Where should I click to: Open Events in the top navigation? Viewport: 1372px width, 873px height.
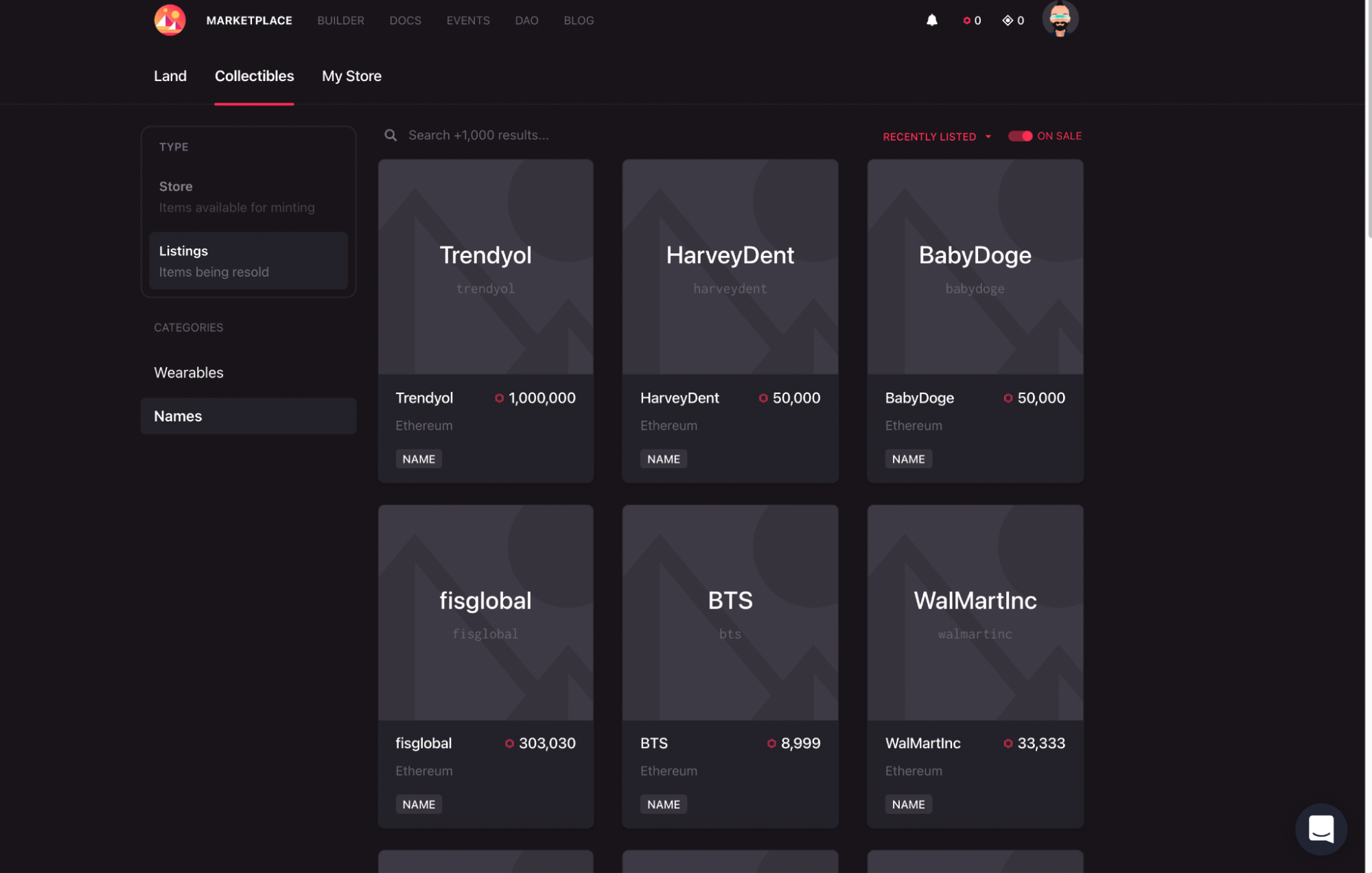pyautogui.click(x=468, y=21)
